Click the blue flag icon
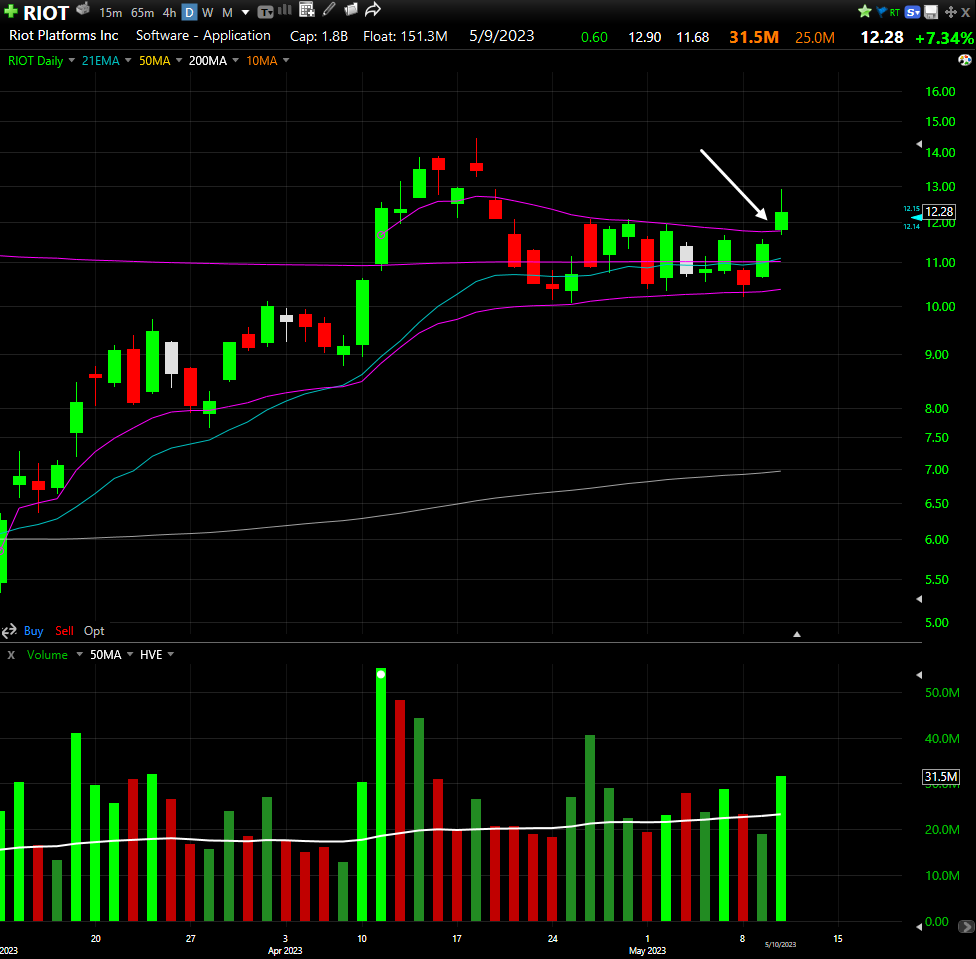 pos(881,11)
